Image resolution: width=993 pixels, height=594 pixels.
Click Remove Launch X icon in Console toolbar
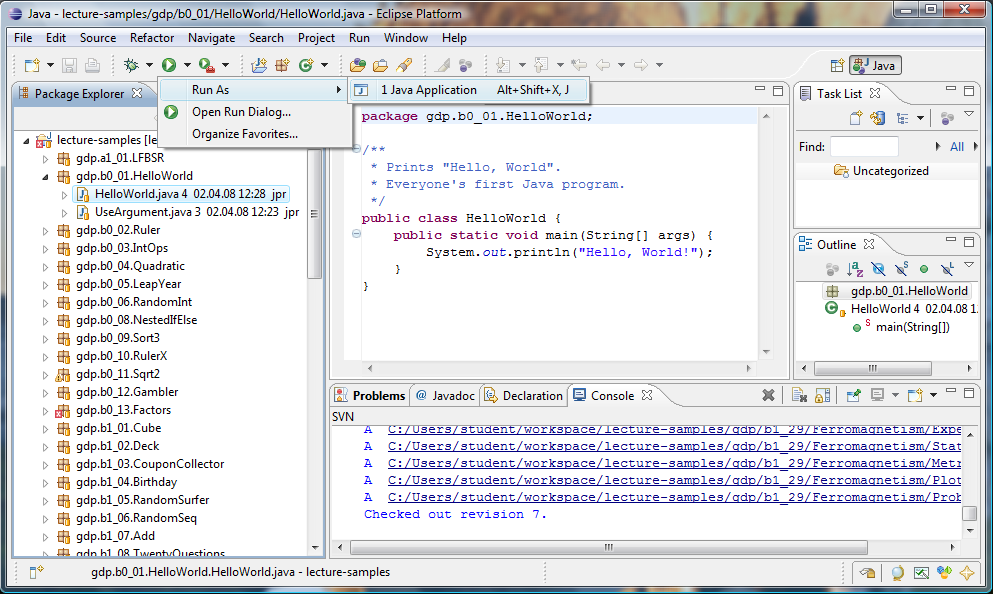pos(768,395)
